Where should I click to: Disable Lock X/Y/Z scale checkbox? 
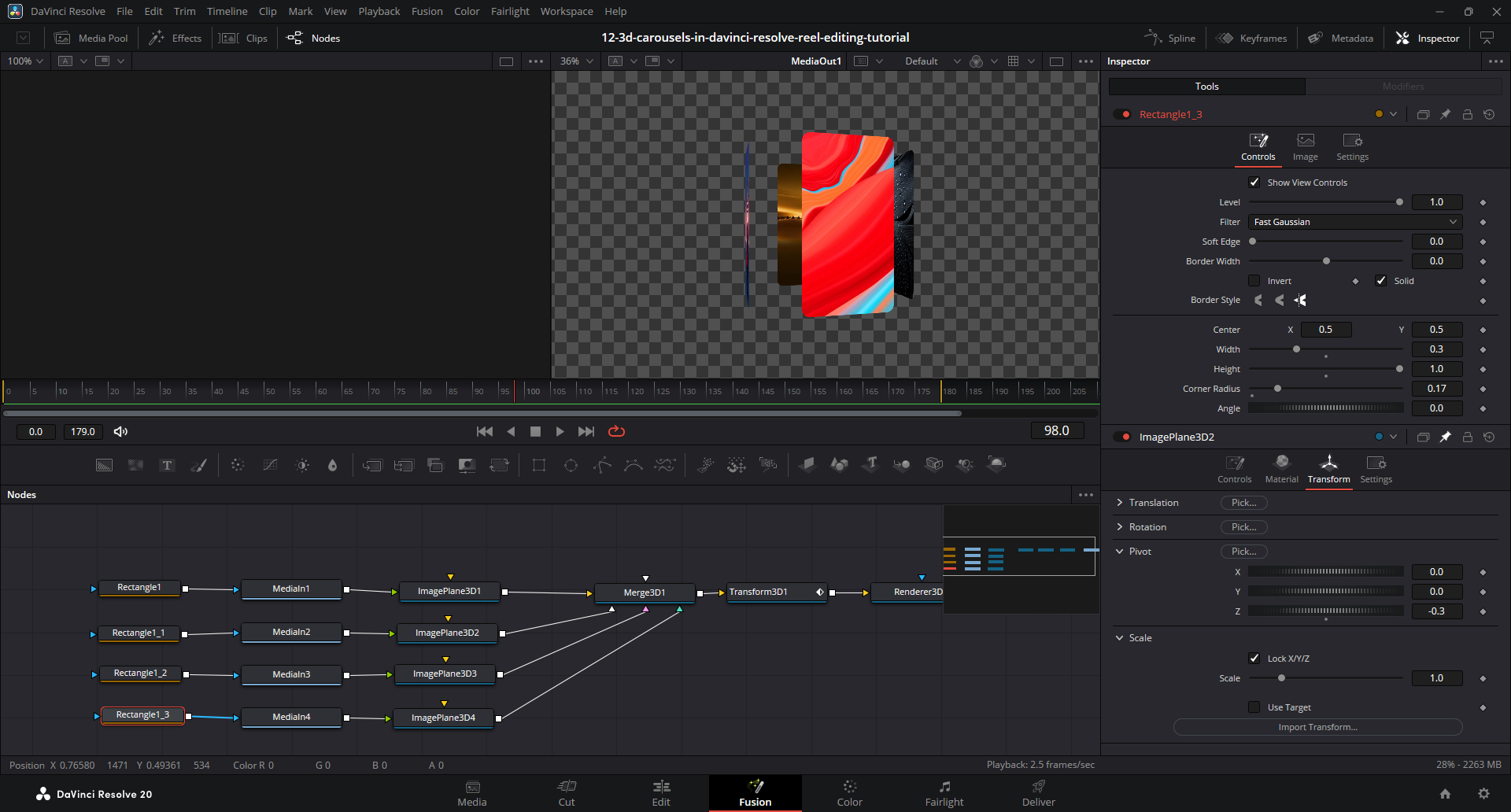click(1254, 659)
